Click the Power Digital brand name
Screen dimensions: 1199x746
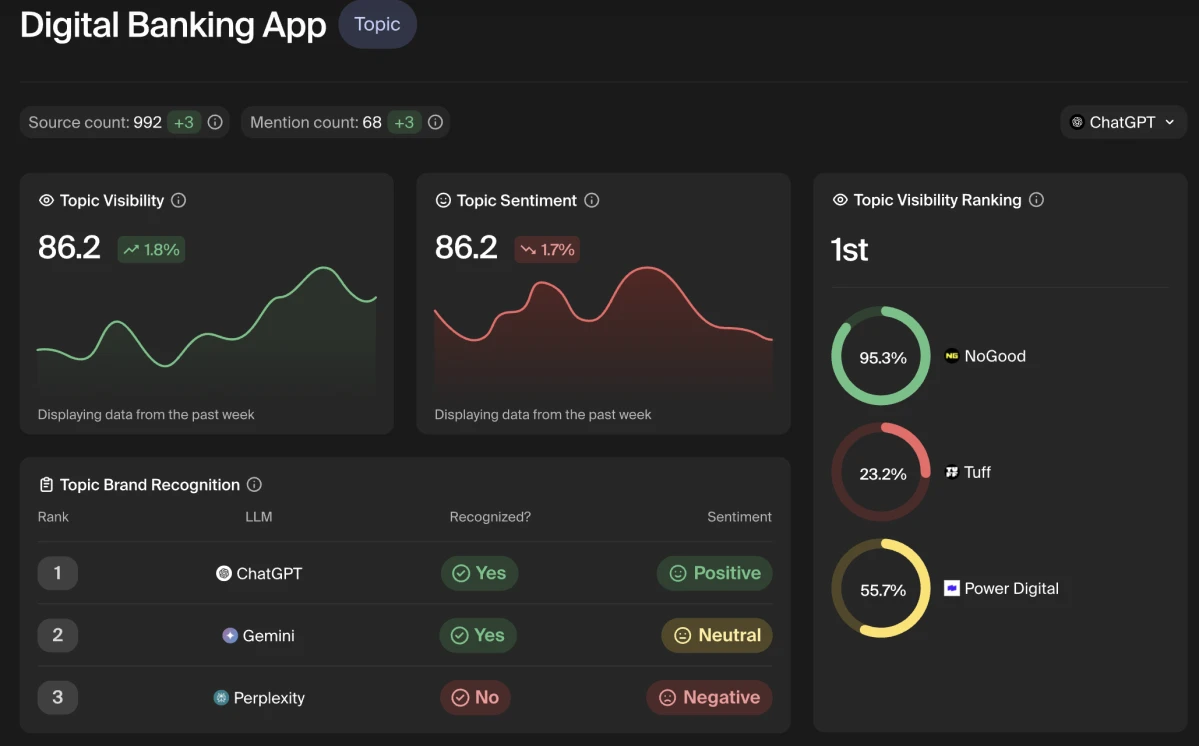click(1012, 589)
